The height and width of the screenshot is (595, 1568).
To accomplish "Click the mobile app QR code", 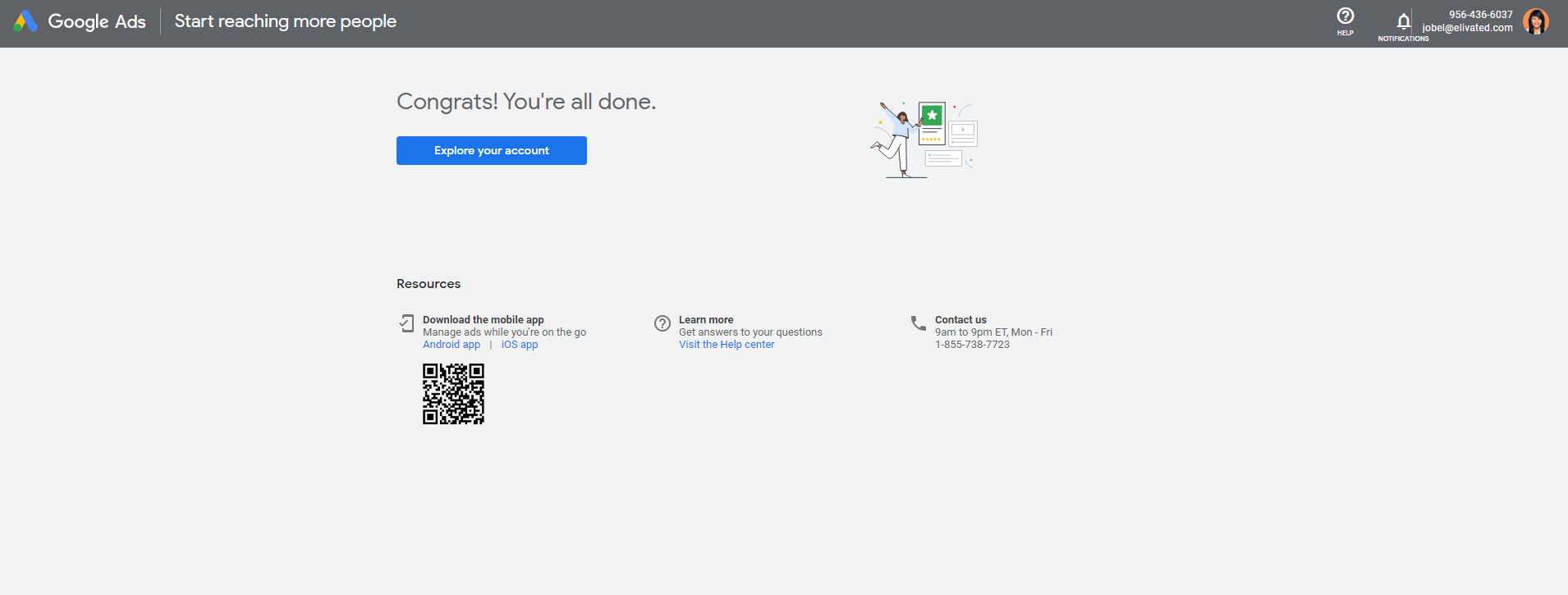I will coord(453,394).
